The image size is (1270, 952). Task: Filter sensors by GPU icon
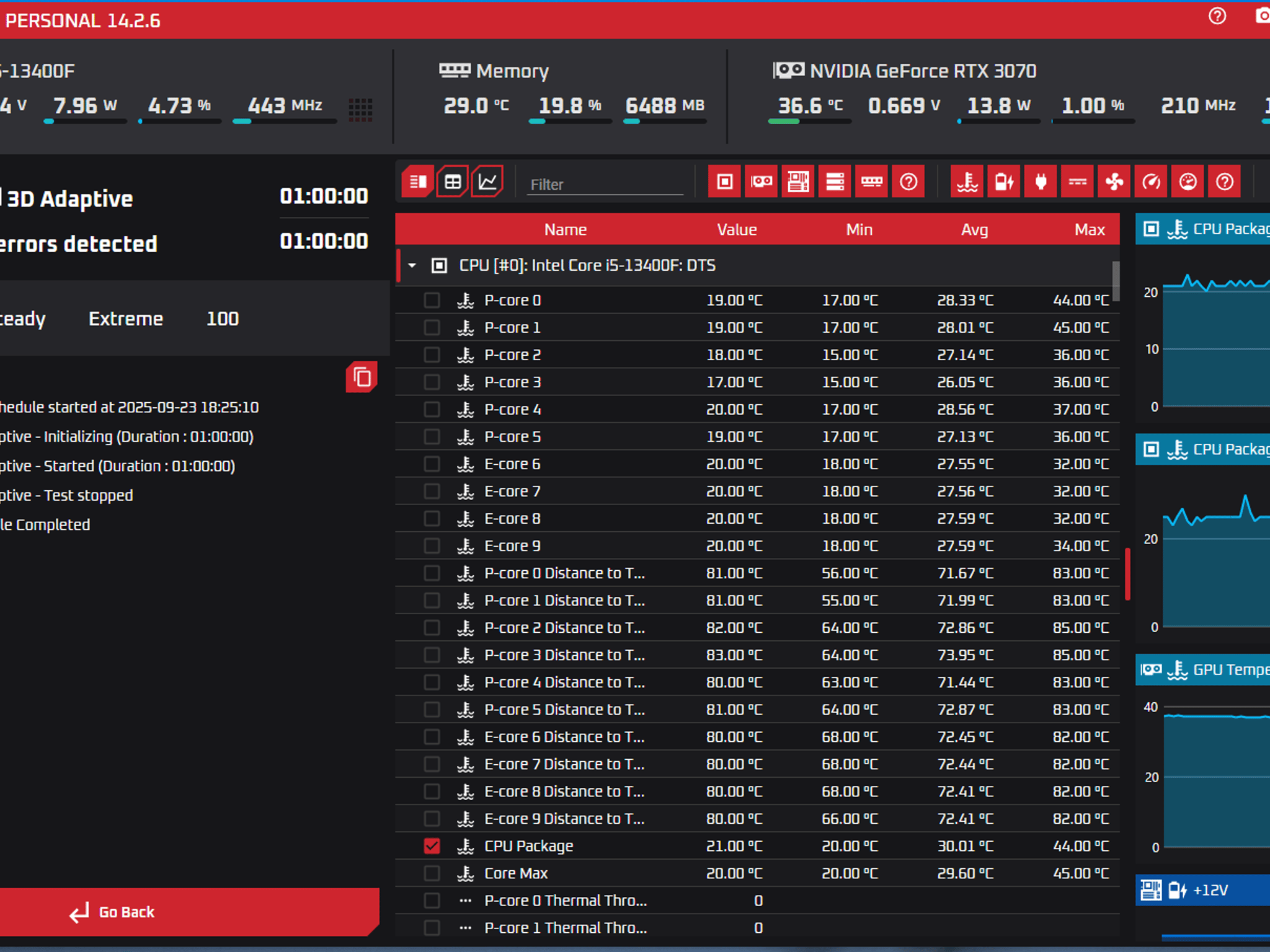761,182
